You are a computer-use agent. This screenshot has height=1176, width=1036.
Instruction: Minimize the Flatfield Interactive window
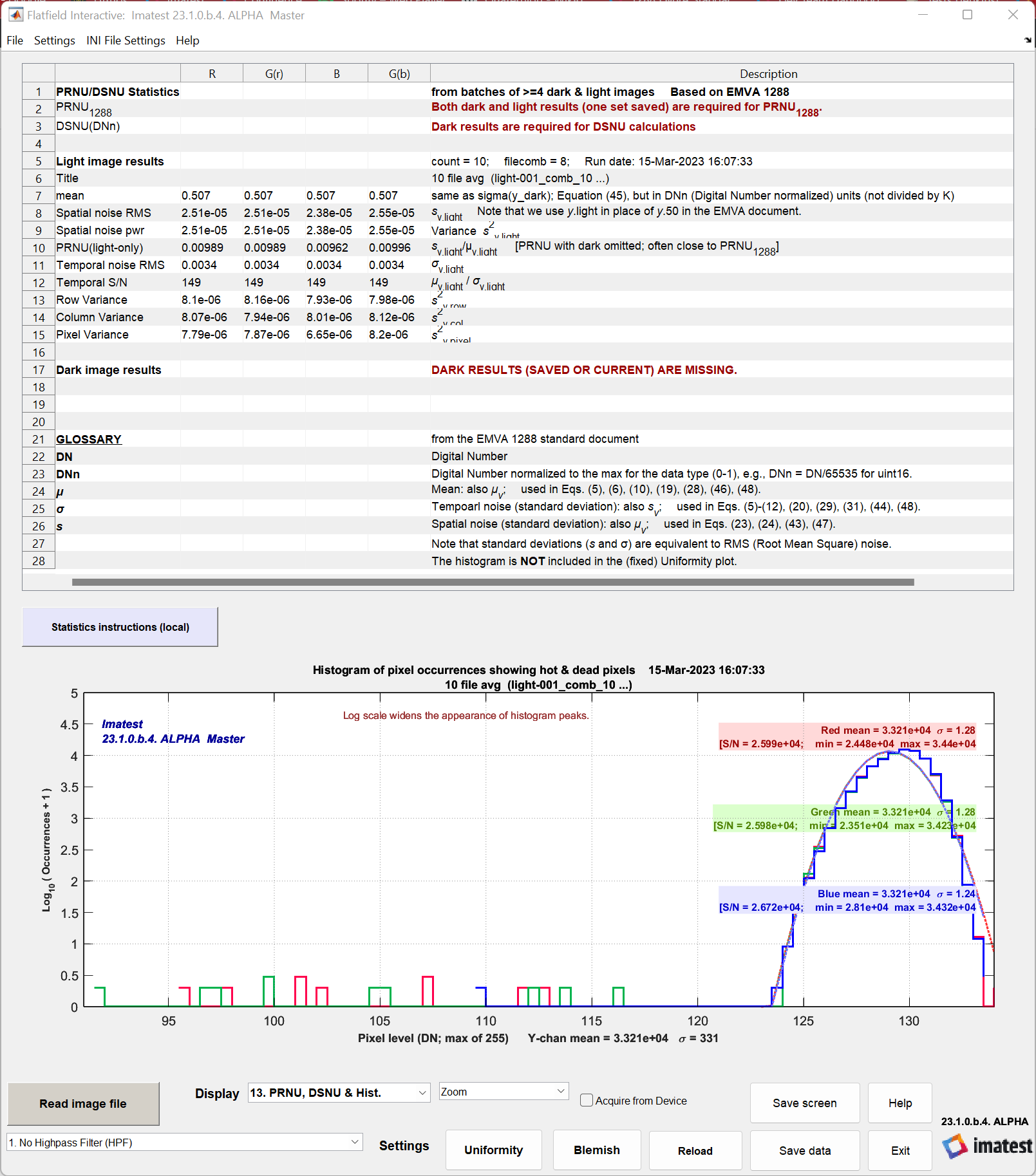(923, 15)
